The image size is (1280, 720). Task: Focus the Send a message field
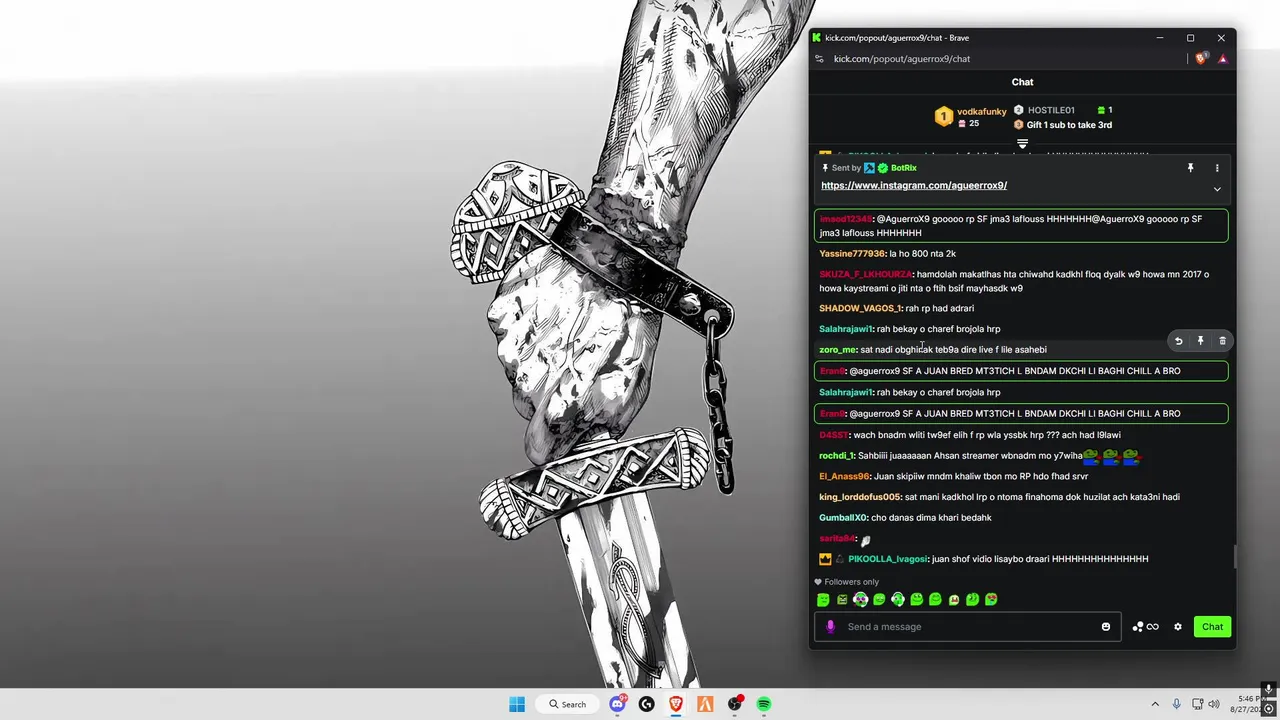coord(970,627)
